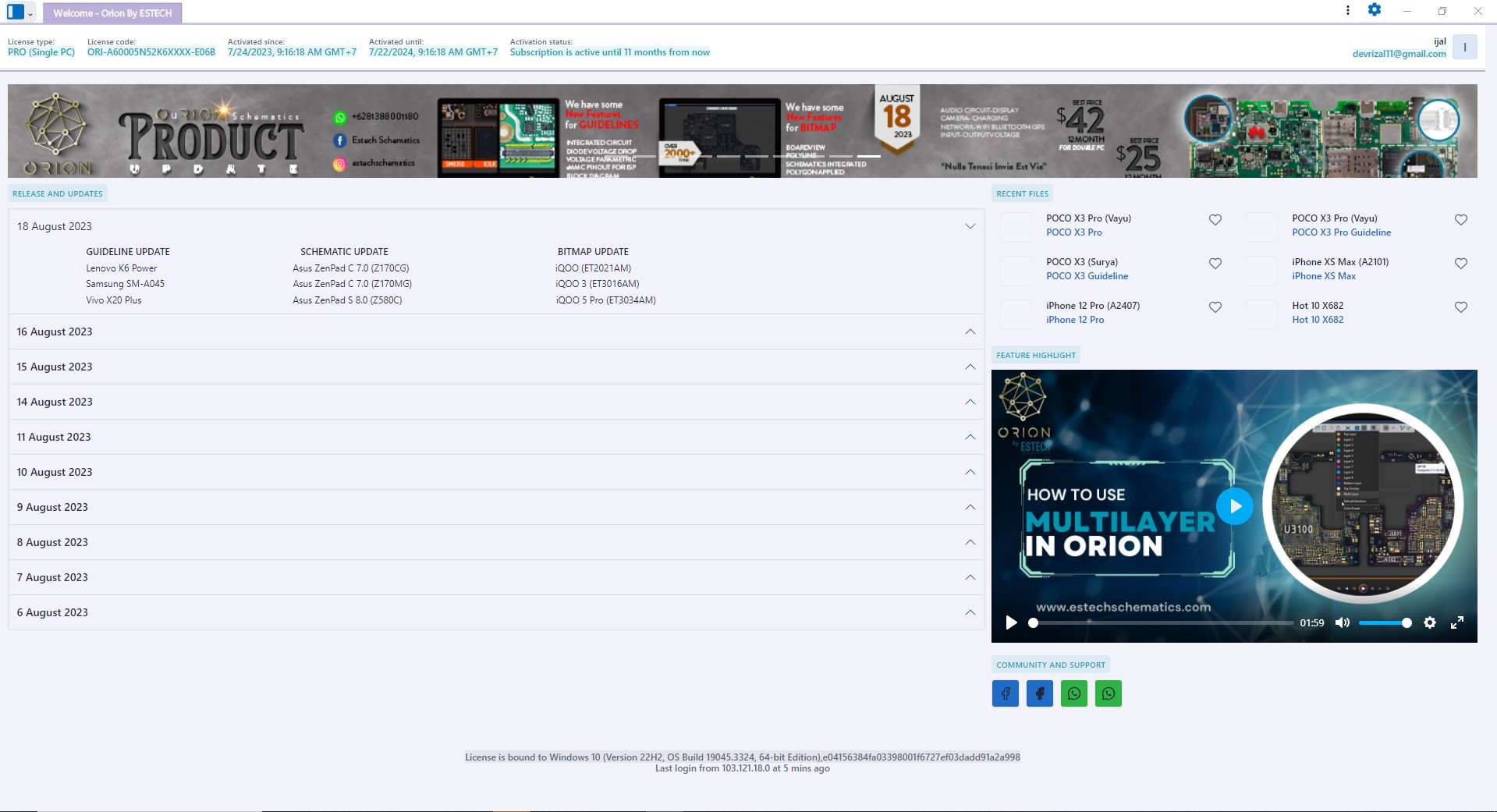1497x812 pixels.
Task: Open the three-dot more options menu
Action: pos(1347,10)
